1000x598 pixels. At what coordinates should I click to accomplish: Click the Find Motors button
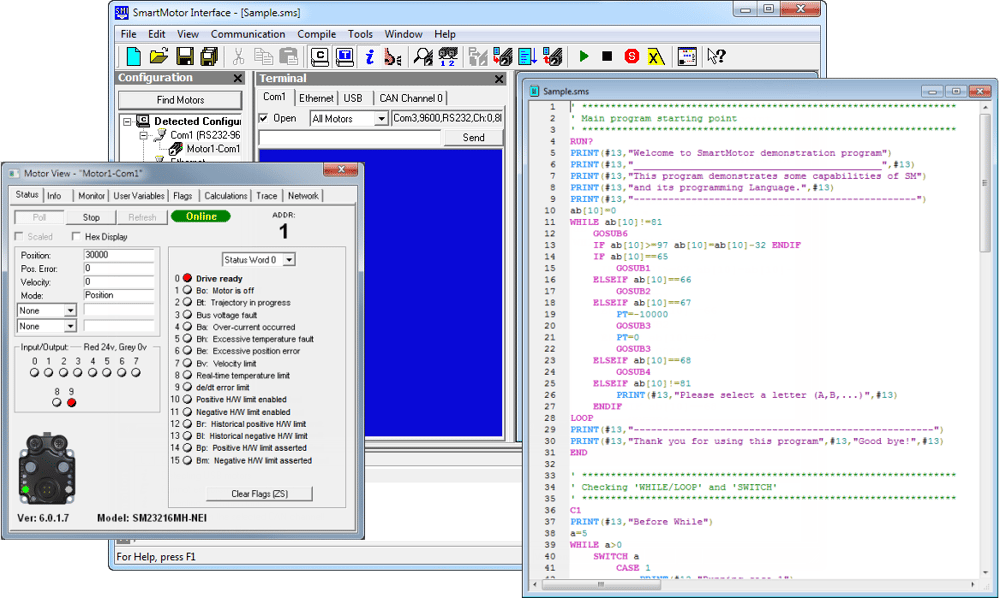pos(180,100)
